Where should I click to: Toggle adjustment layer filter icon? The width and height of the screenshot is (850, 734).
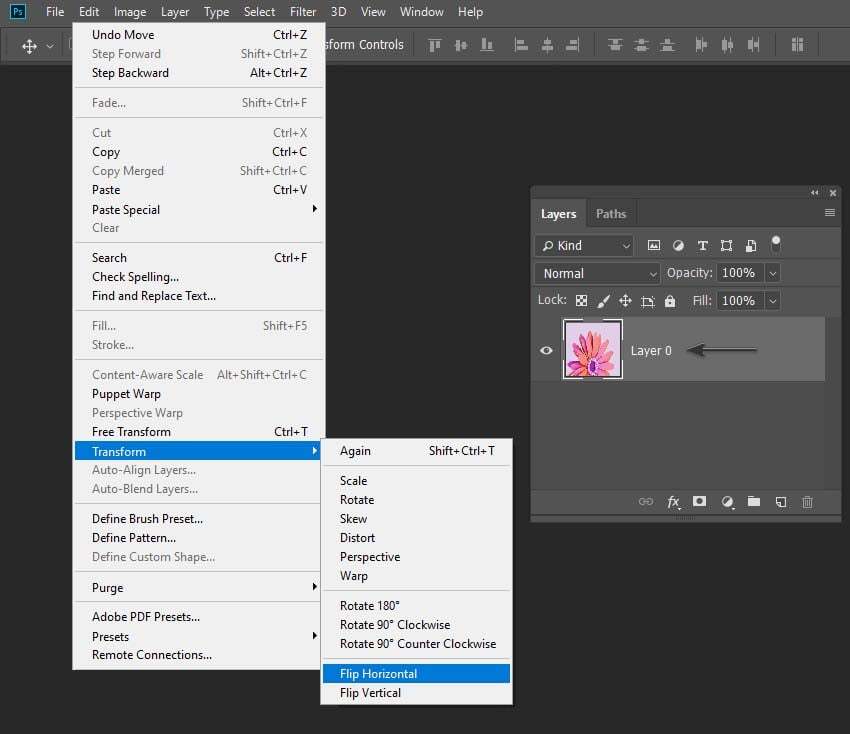pos(678,246)
